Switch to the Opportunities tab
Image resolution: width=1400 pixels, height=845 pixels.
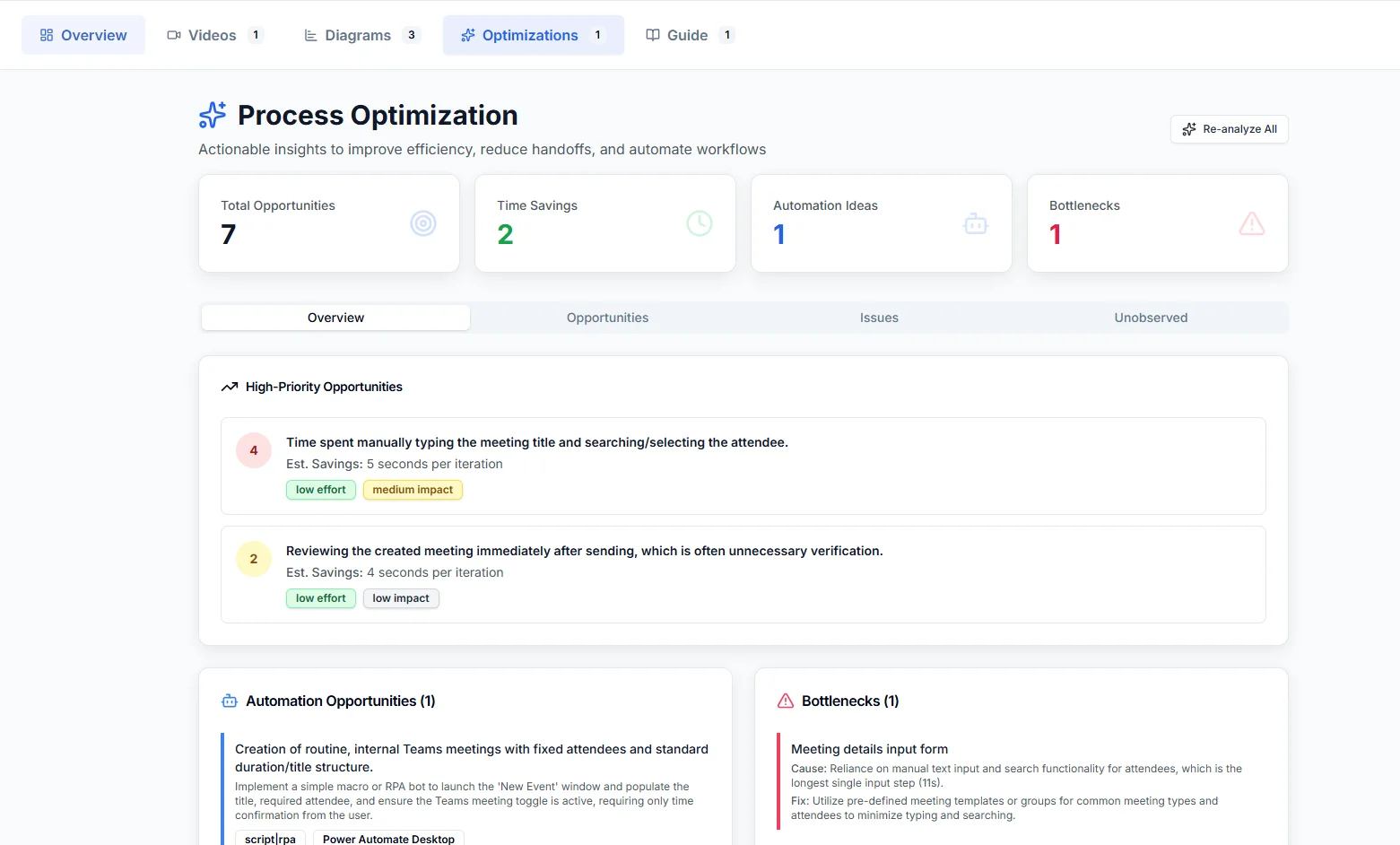tap(607, 317)
